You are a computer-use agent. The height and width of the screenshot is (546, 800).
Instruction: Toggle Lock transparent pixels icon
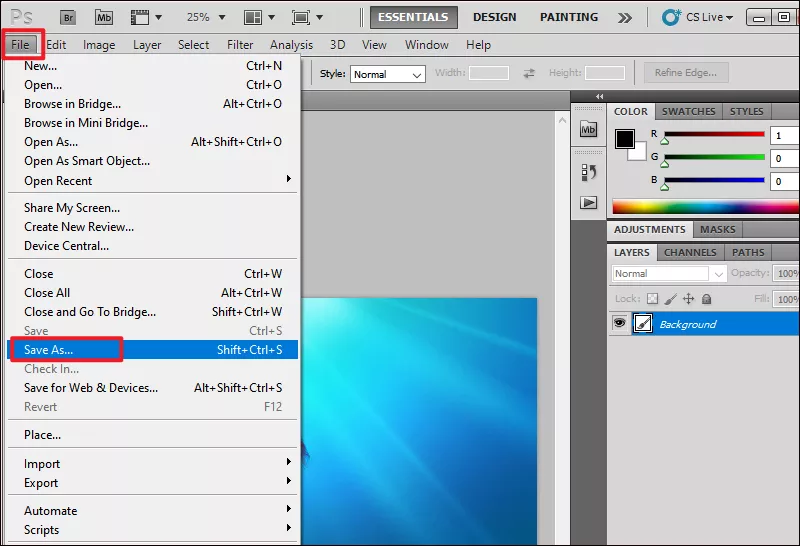[653, 299]
